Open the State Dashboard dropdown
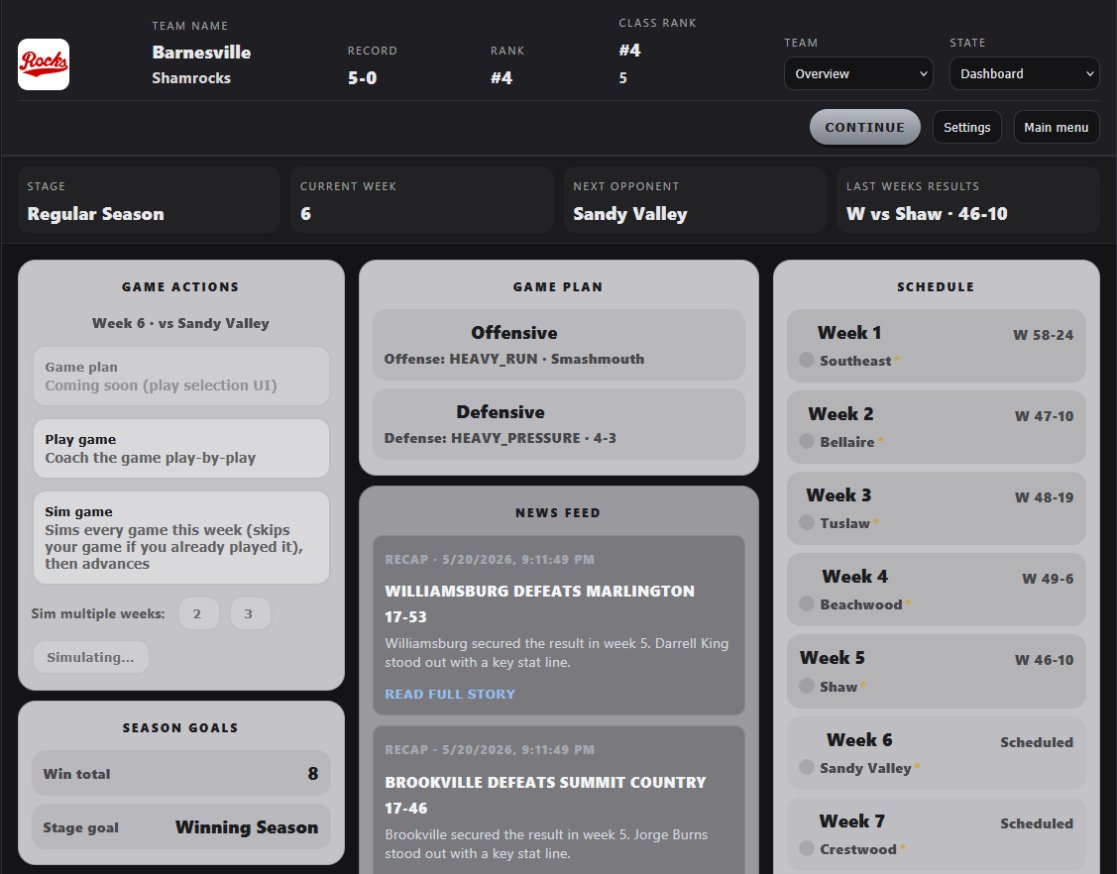This screenshot has width=1117, height=874. tap(1024, 73)
